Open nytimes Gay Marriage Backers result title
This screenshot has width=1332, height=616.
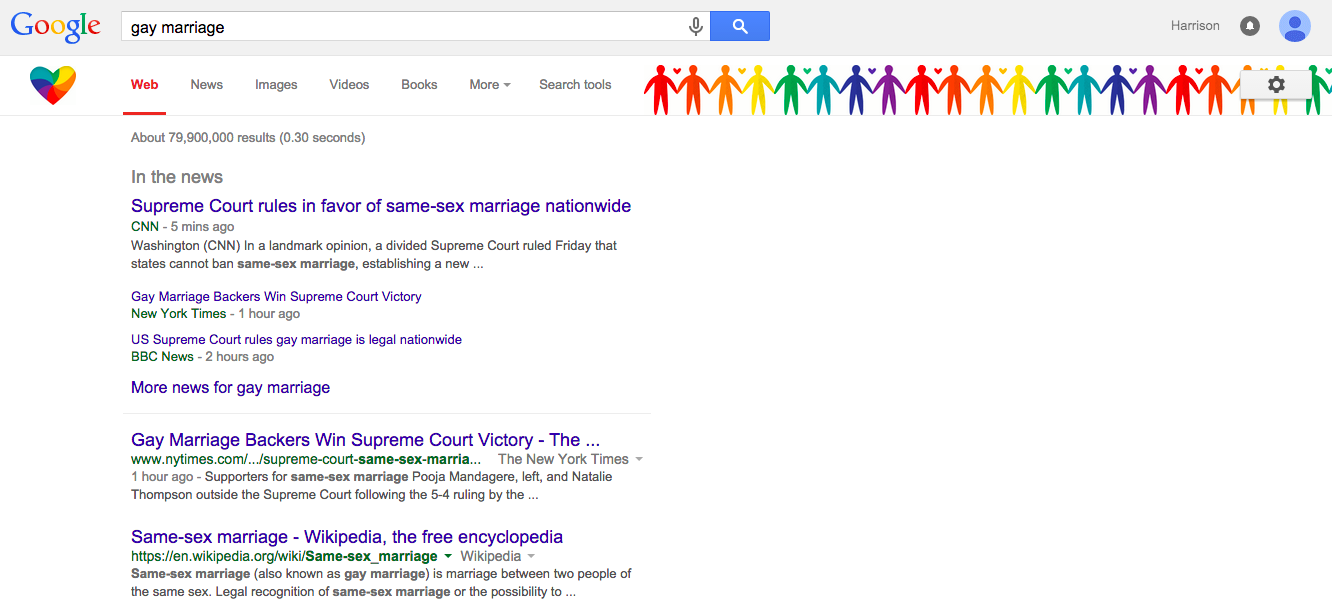365,440
